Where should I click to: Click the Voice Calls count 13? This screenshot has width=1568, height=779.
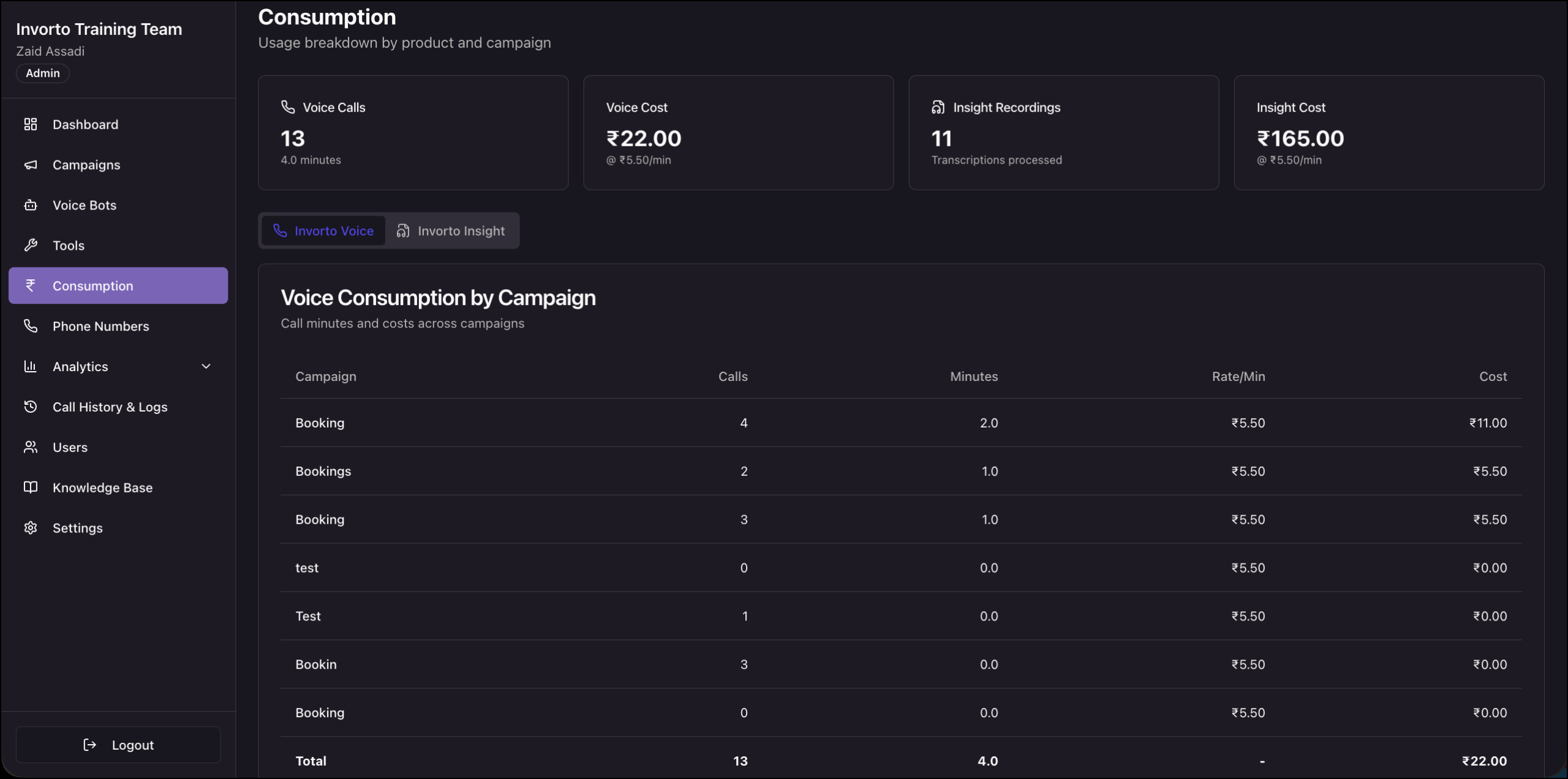[x=293, y=138]
